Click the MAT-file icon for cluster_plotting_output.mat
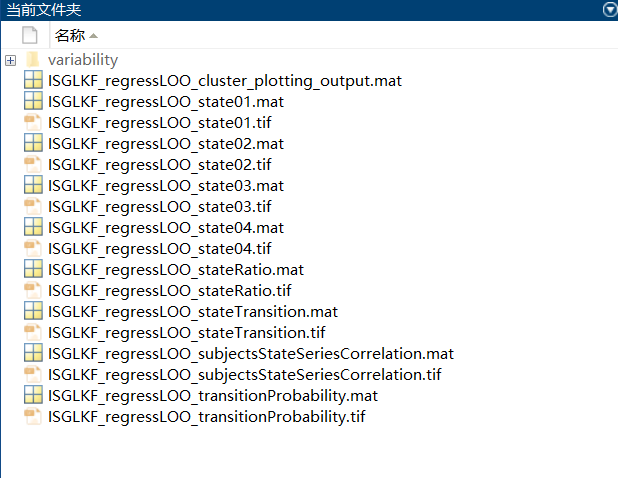Image resolution: width=618 pixels, height=478 pixels. 33,80
